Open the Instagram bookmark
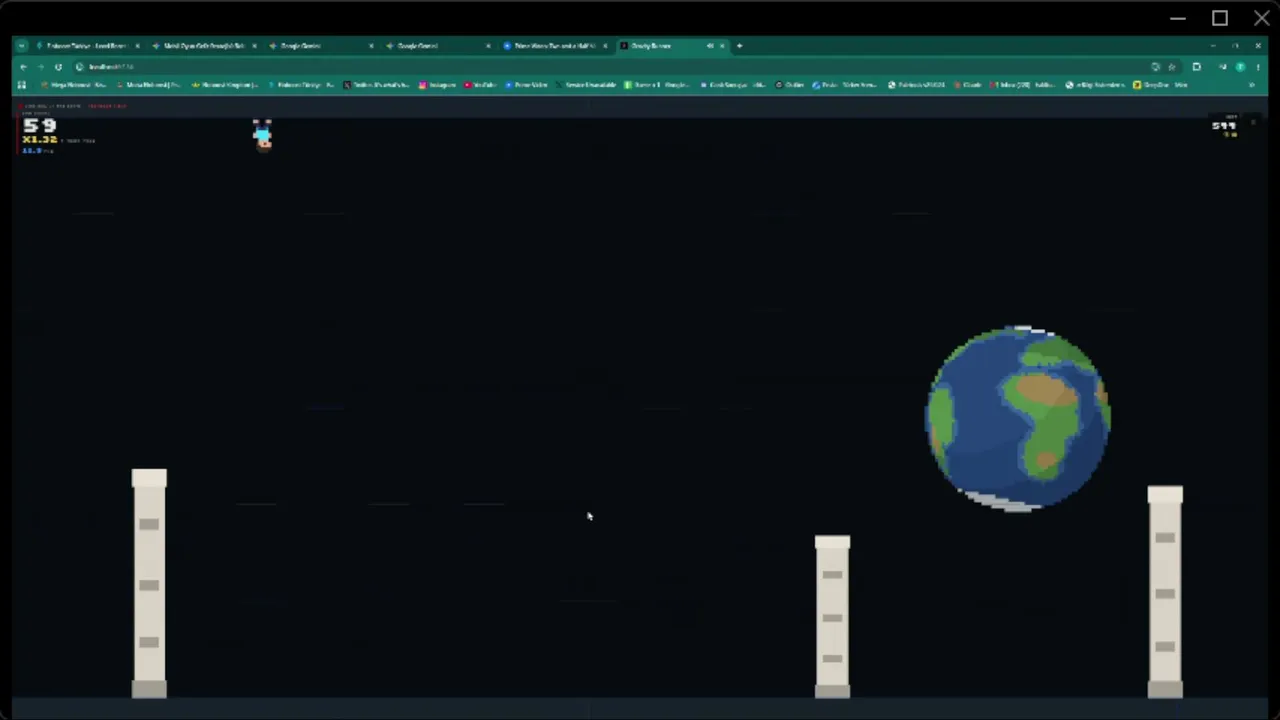This screenshot has height=720, width=1280. click(x=437, y=85)
